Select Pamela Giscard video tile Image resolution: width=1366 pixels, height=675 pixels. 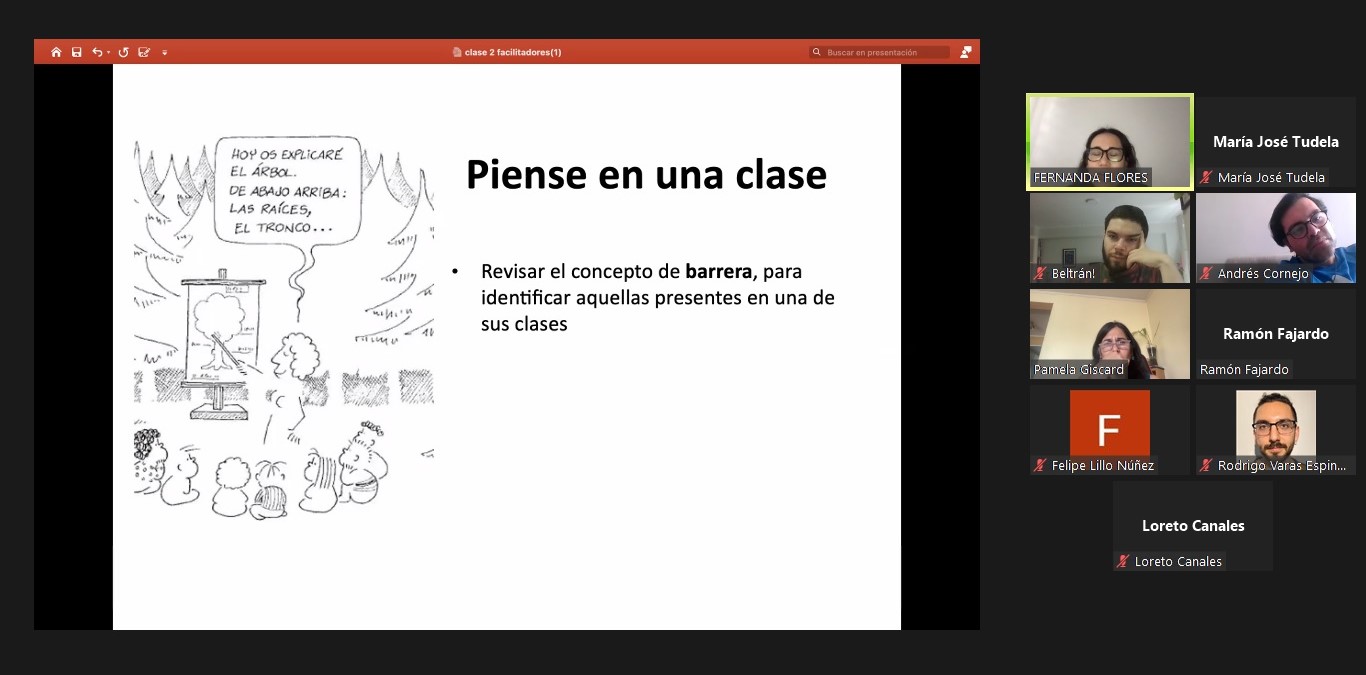click(x=1110, y=333)
